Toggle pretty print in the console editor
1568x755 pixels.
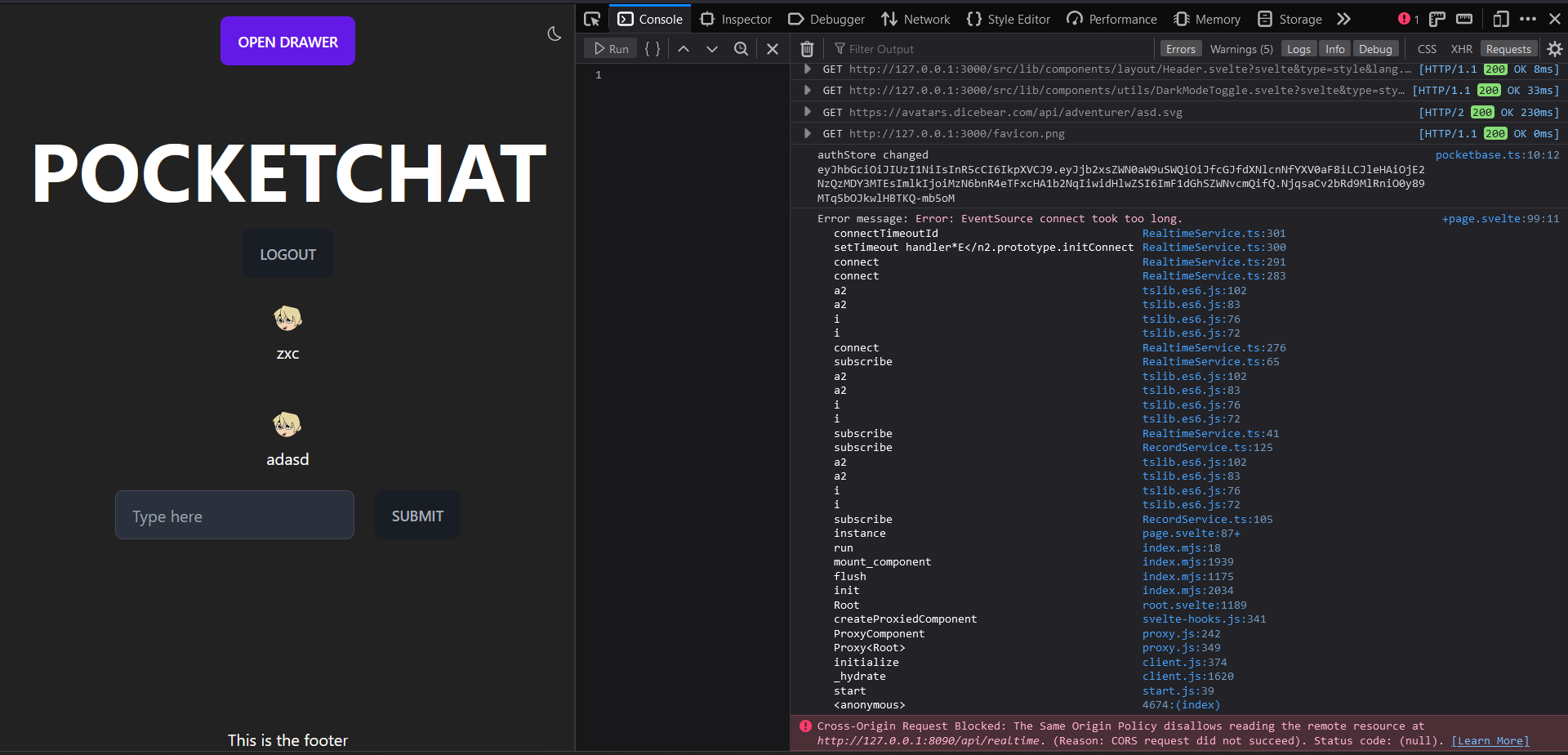click(652, 48)
